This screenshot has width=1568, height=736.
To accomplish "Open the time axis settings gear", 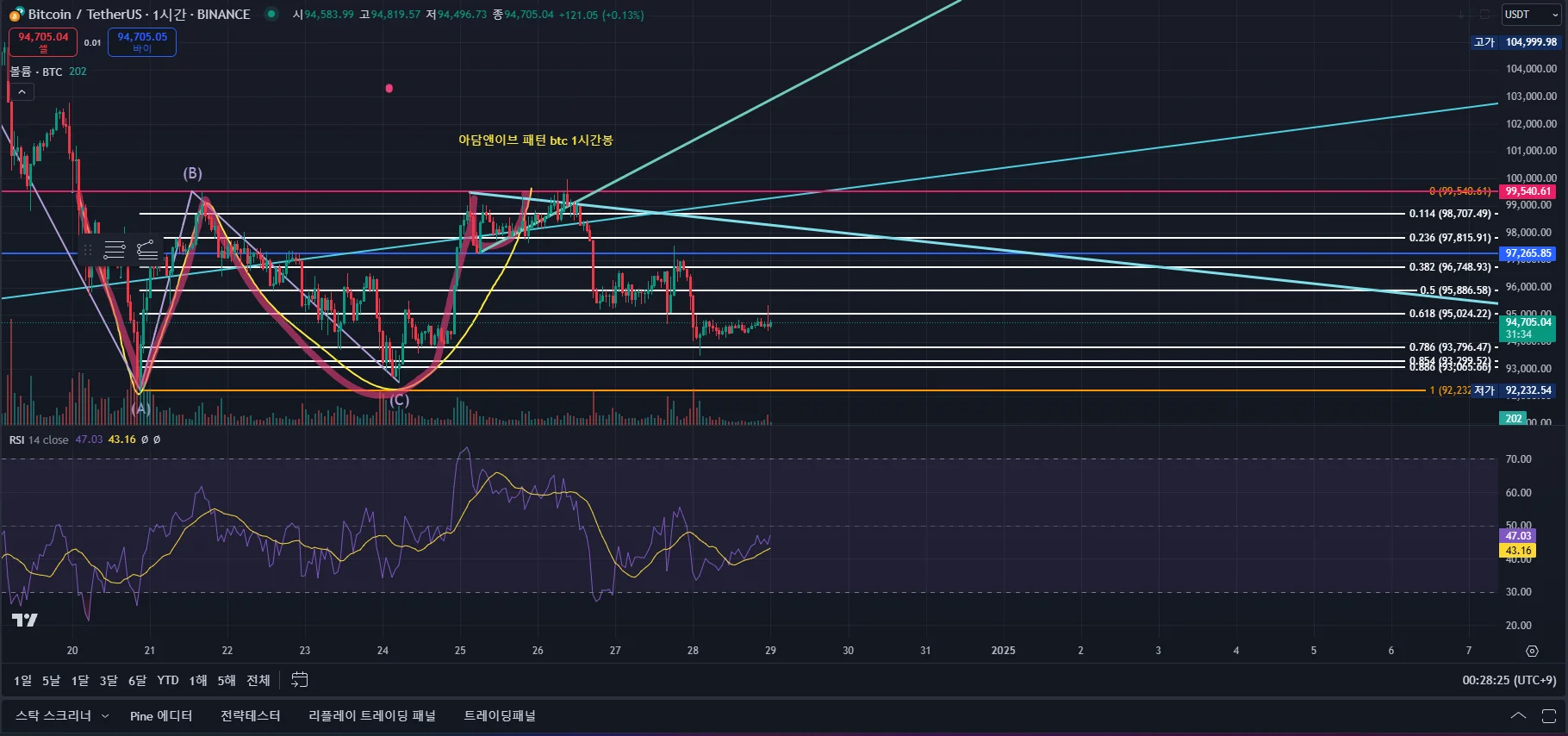I will tap(1532, 651).
